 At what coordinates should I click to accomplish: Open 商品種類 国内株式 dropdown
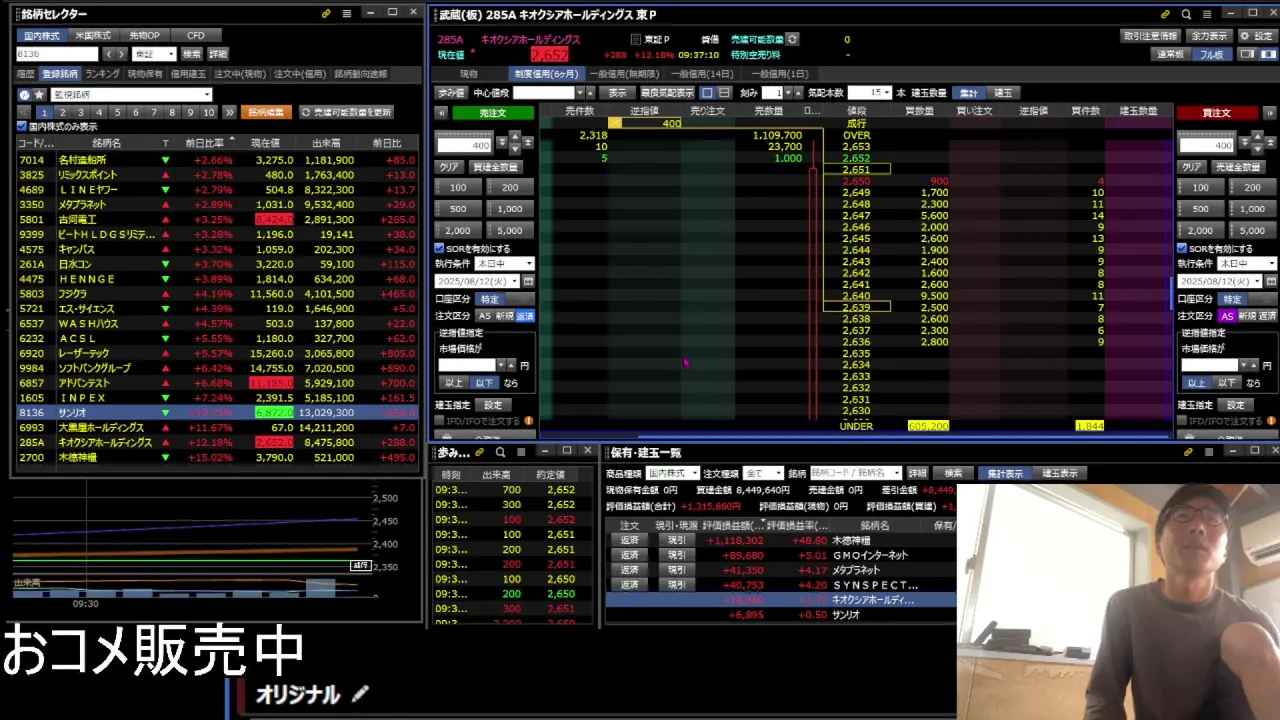tap(672, 473)
